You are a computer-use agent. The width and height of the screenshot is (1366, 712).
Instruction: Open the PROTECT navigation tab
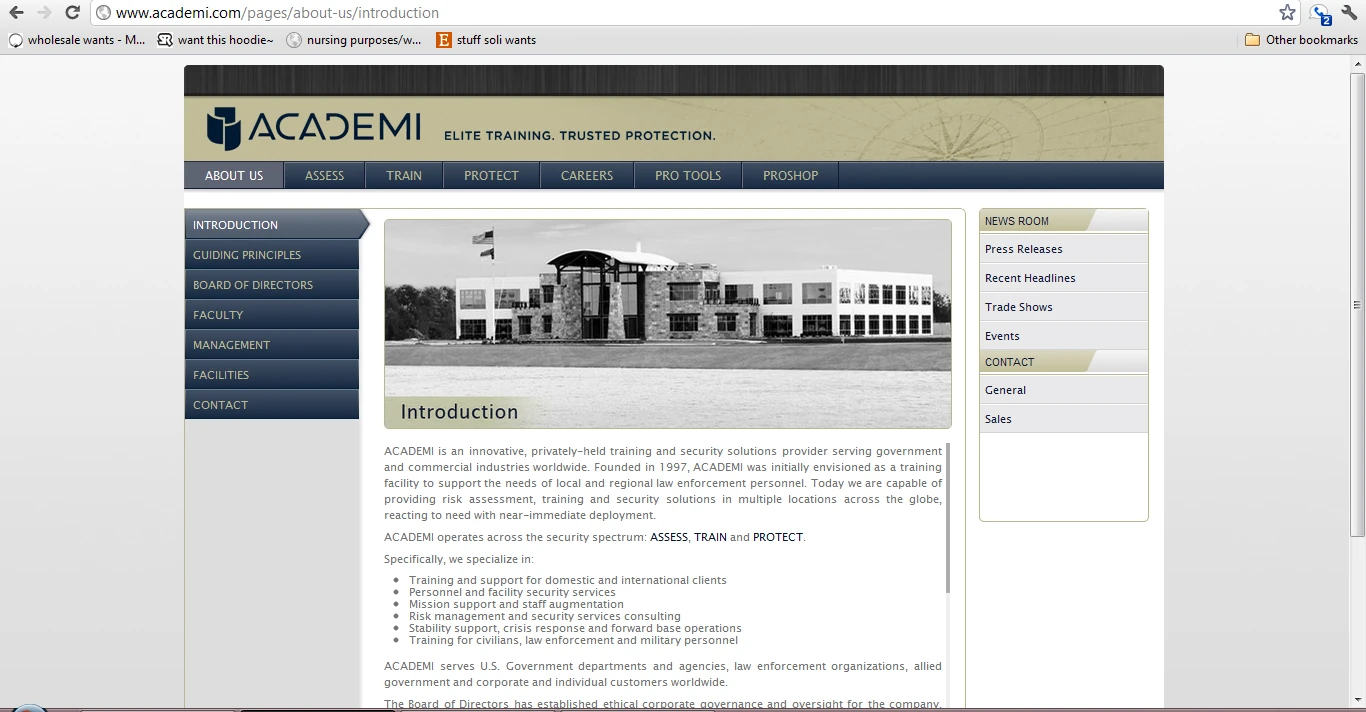491,175
